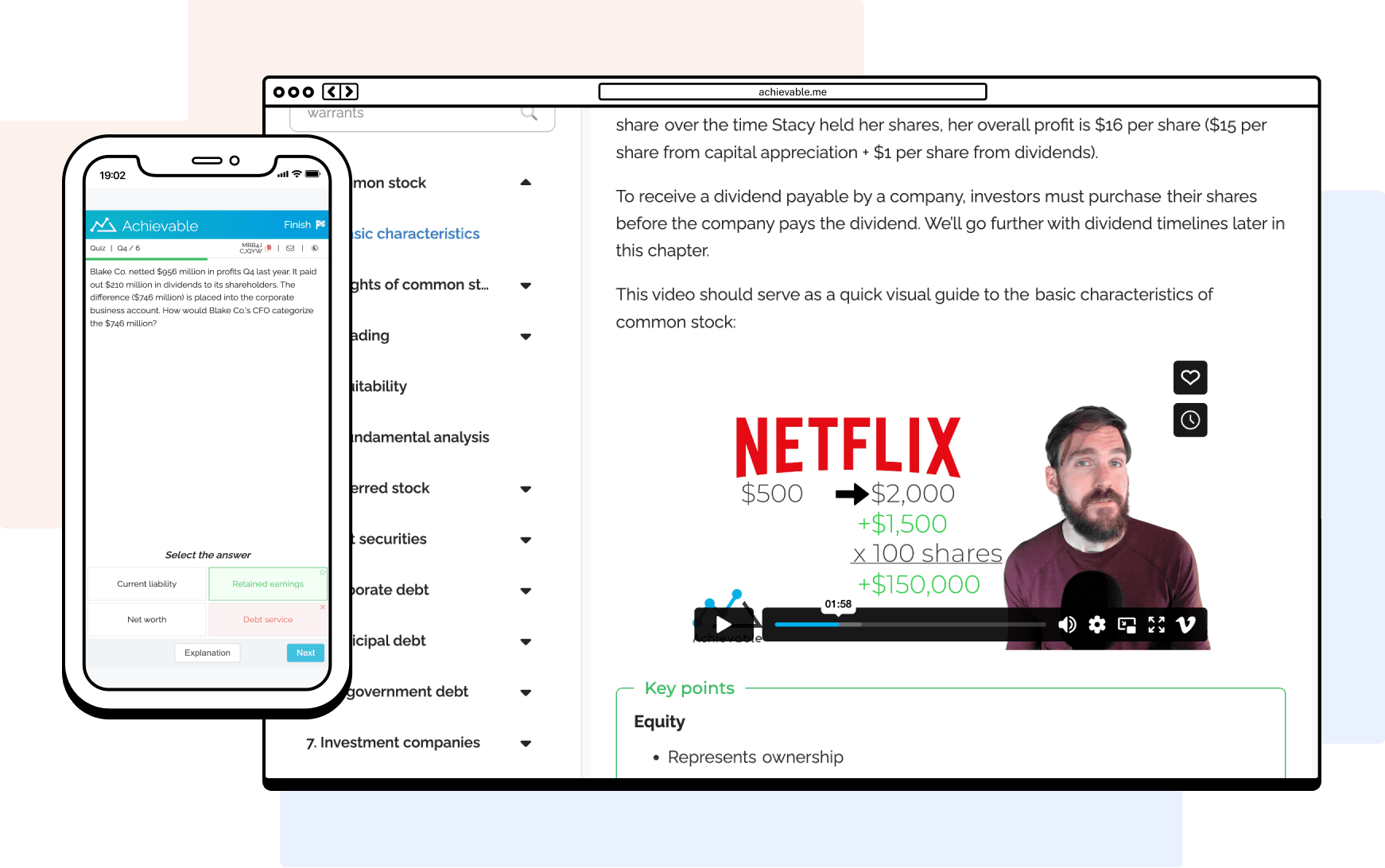Expand the Preferred stock section arrow
Viewport: 1385px width, 868px height.
[x=526, y=489]
